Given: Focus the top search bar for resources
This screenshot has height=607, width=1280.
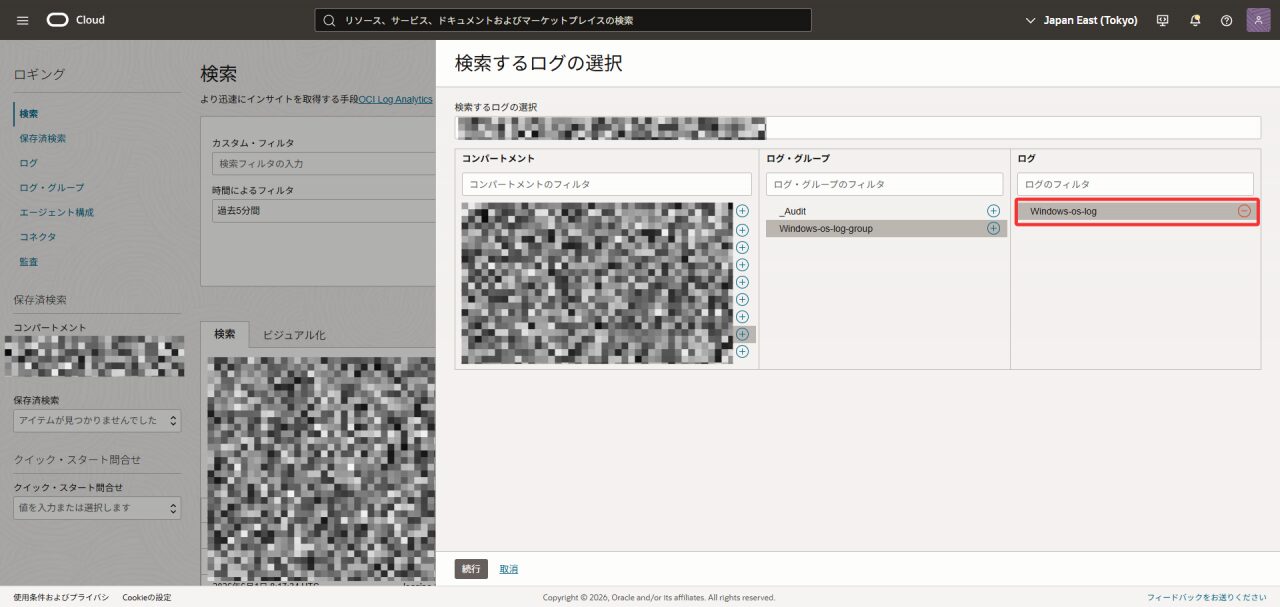Looking at the screenshot, I should (563, 20).
